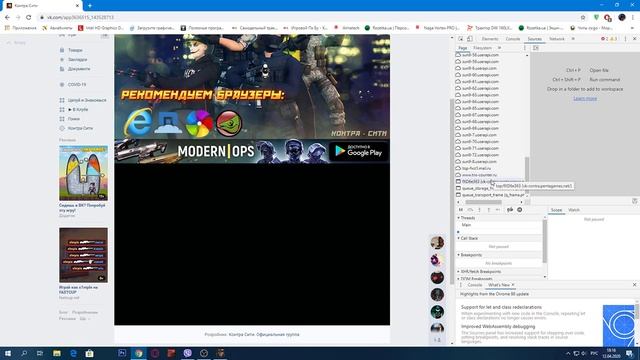This screenshot has height=360, width=640.
Task: Click the topmost friend avatar beside game
Action: point(437,242)
